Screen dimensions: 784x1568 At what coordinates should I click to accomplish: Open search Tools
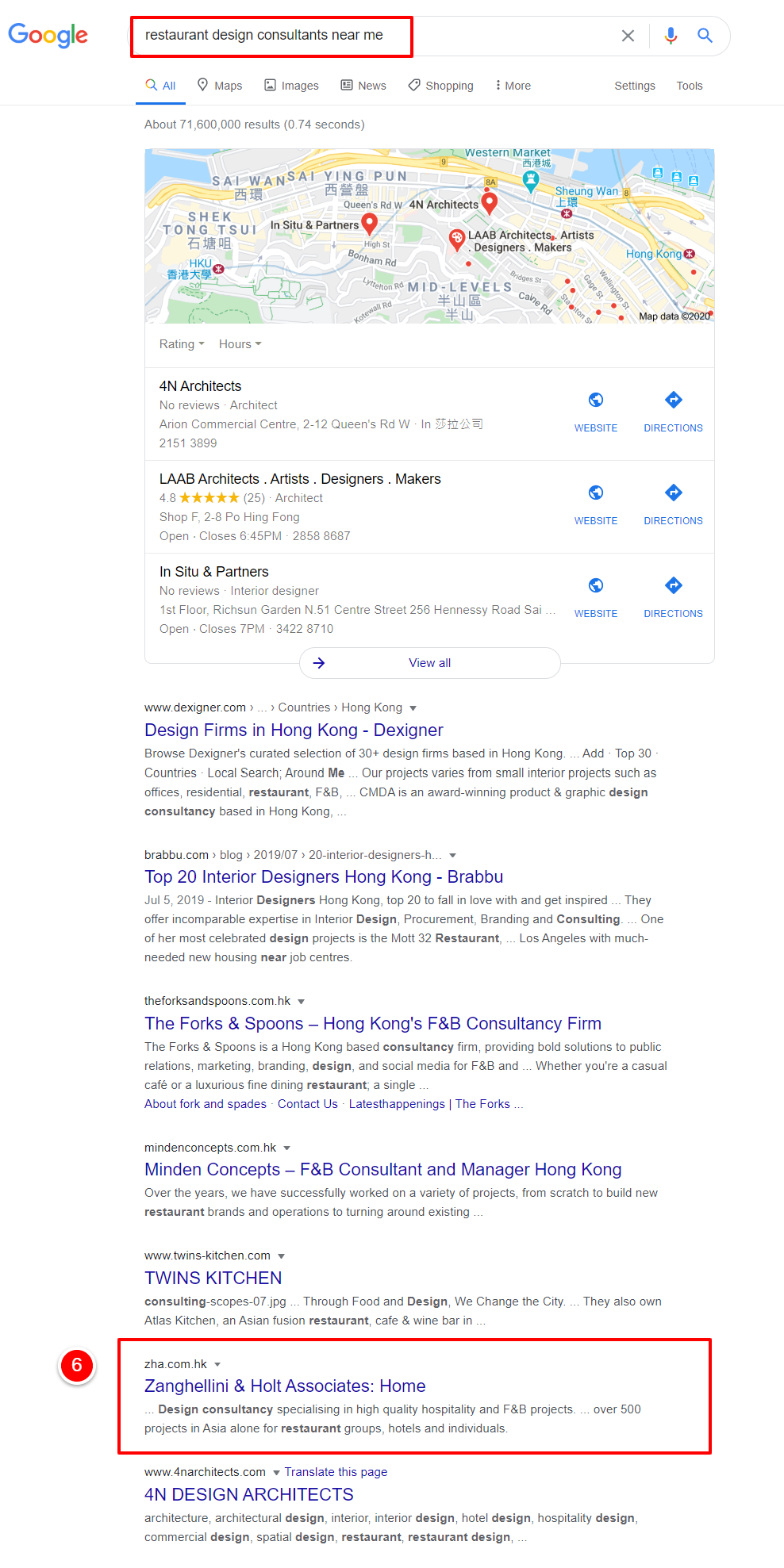click(690, 86)
